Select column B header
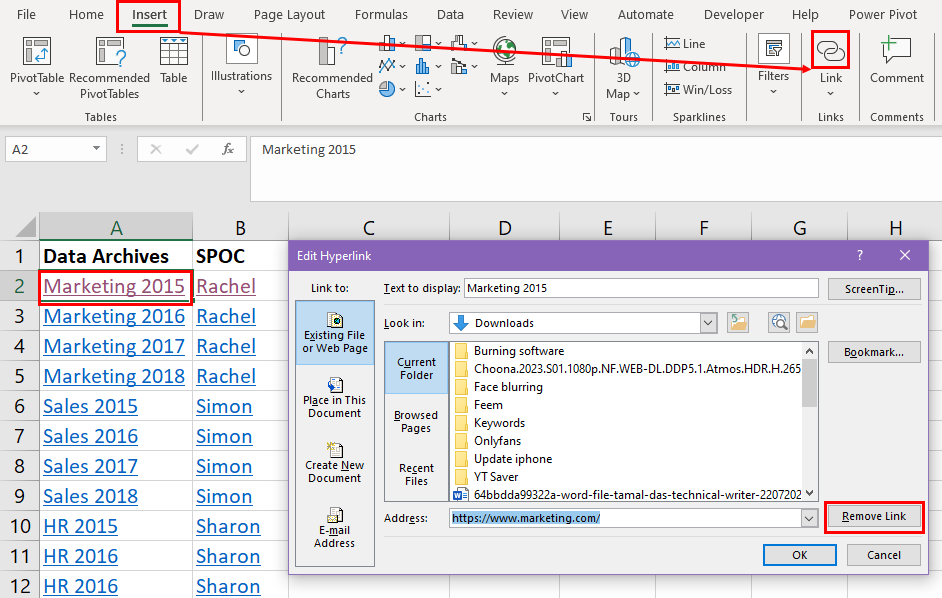The height and width of the screenshot is (598, 942). pyautogui.click(x=240, y=228)
